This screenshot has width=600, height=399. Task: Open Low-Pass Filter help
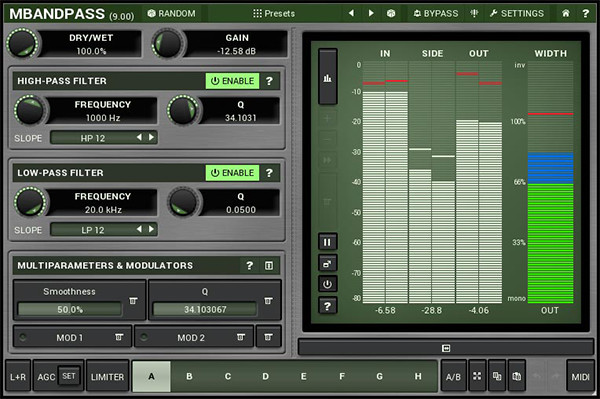(x=269, y=173)
